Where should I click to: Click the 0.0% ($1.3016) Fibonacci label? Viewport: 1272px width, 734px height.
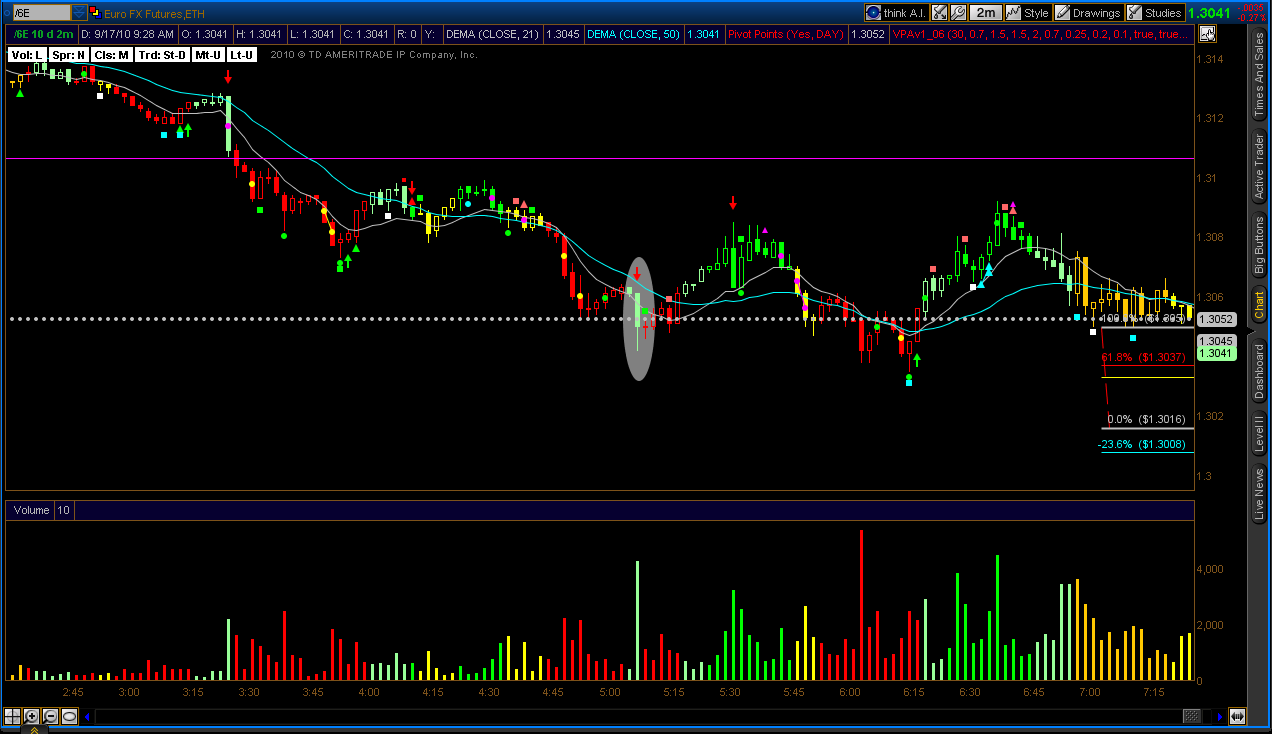pyautogui.click(x=1147, y=420)
